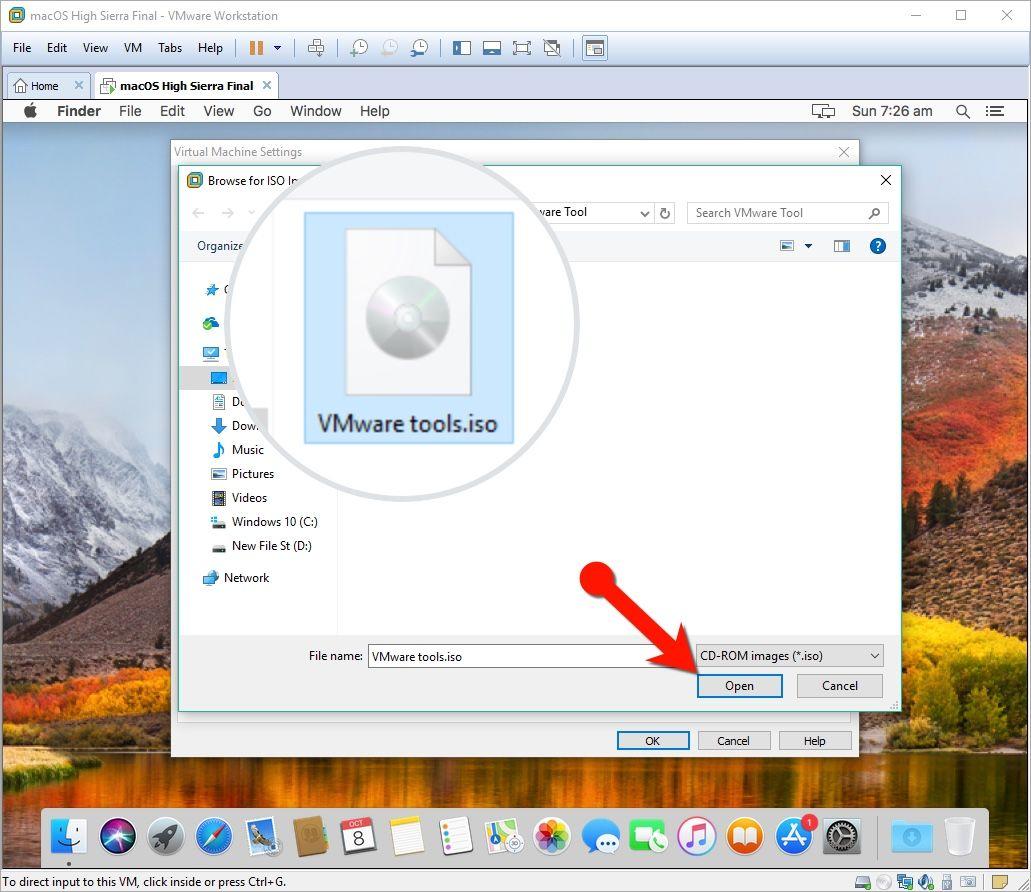Switch to the Home tab
The height and width of the screenshot is (892, 1031).
45,86
